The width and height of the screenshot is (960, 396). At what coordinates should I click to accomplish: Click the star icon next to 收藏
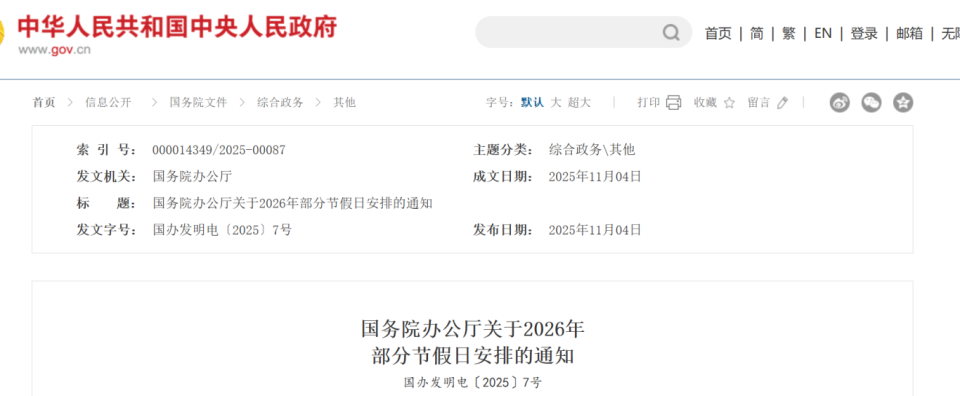(729, 103)
